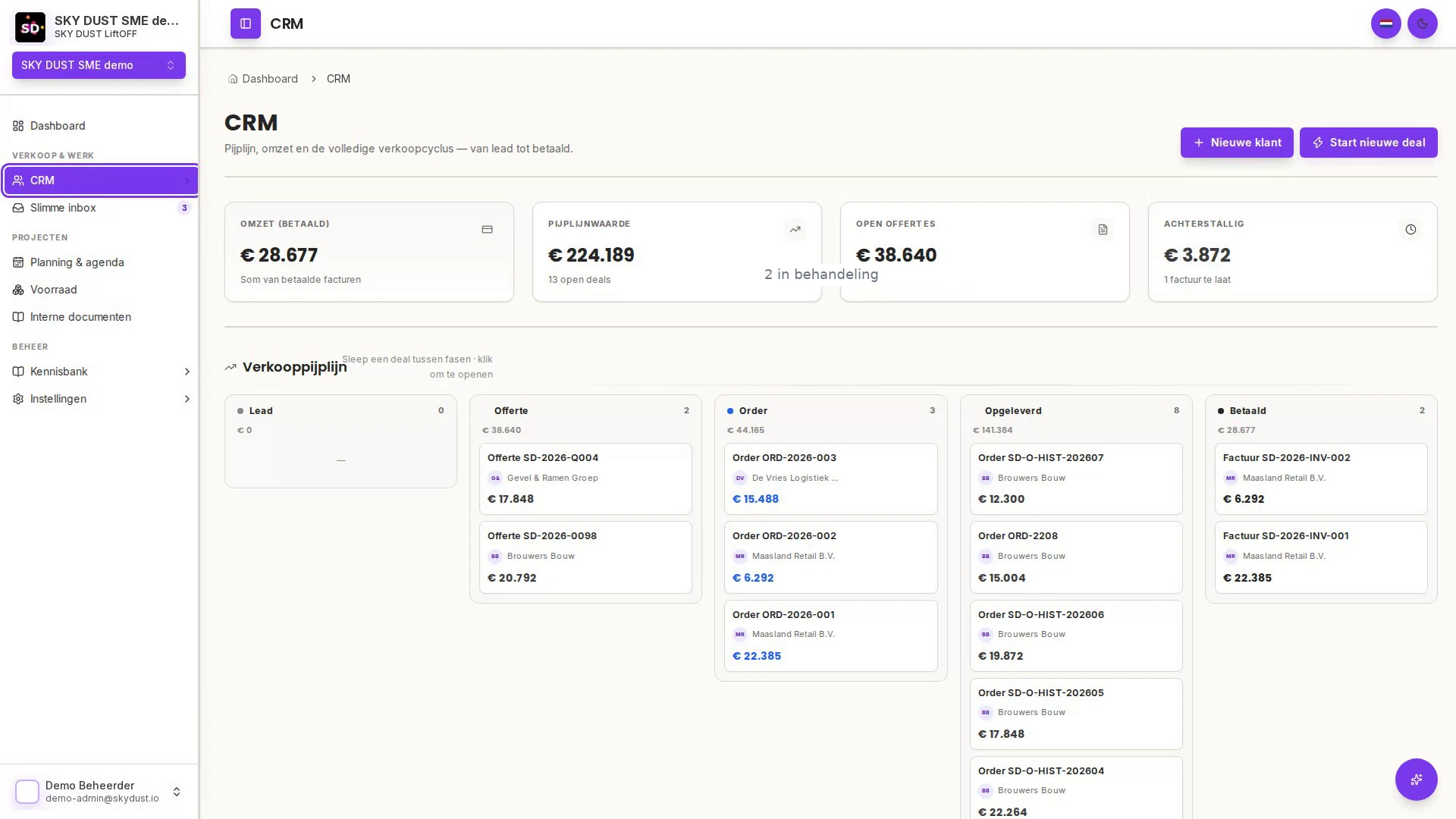Open the Omzet (betaald) stat card
Image resolution: width=1456 pixels, height=819 pixels.
[x=369, y=252]
